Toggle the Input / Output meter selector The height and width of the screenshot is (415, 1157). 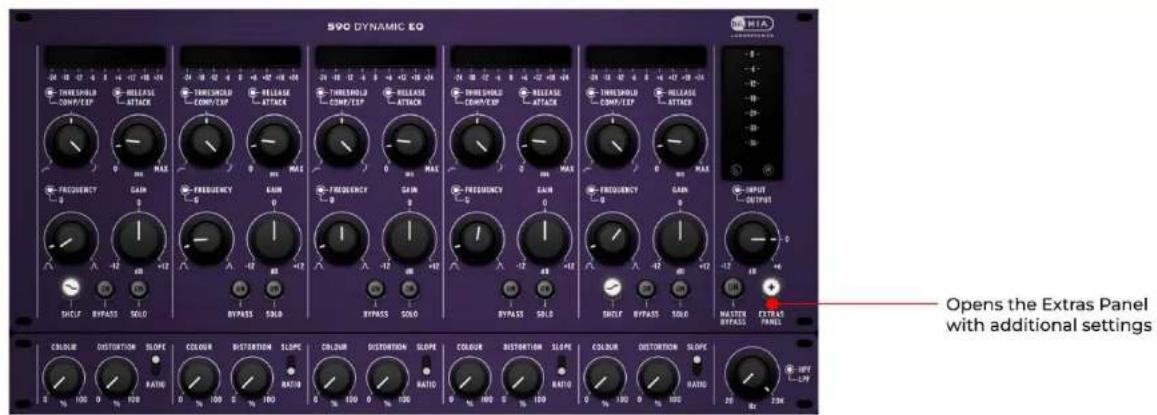pyautogui.click(x=736, y=191)
